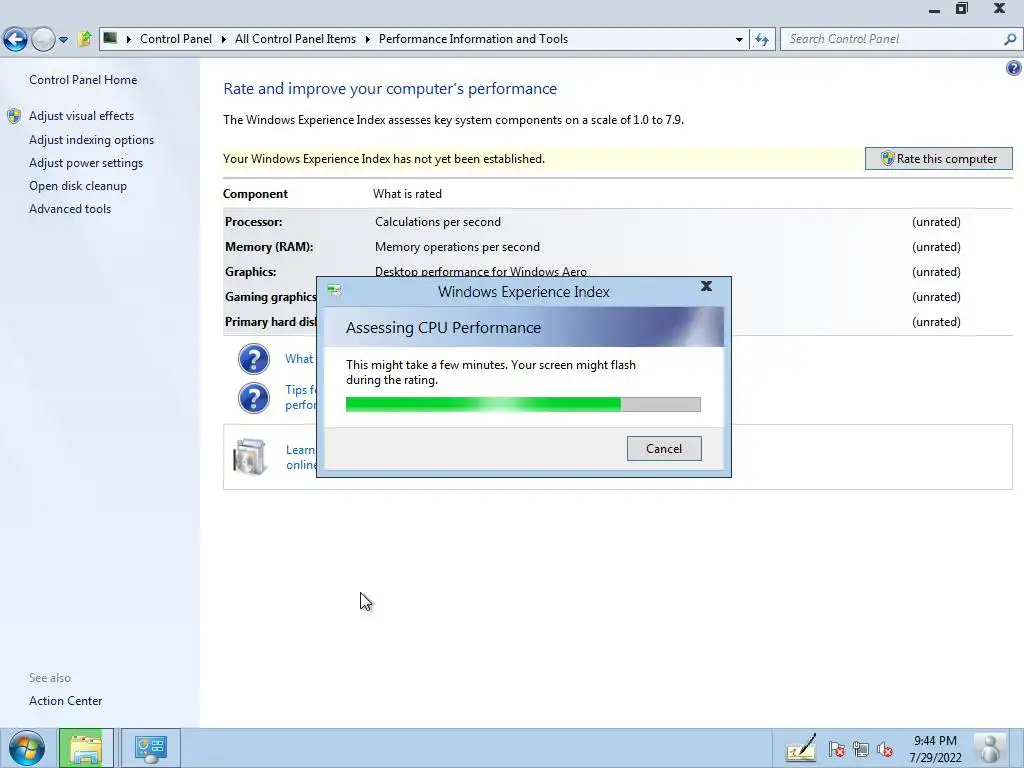Click the second question mark icon by Tips
This screenshot has height=768, width=1024.
point(253,398)
